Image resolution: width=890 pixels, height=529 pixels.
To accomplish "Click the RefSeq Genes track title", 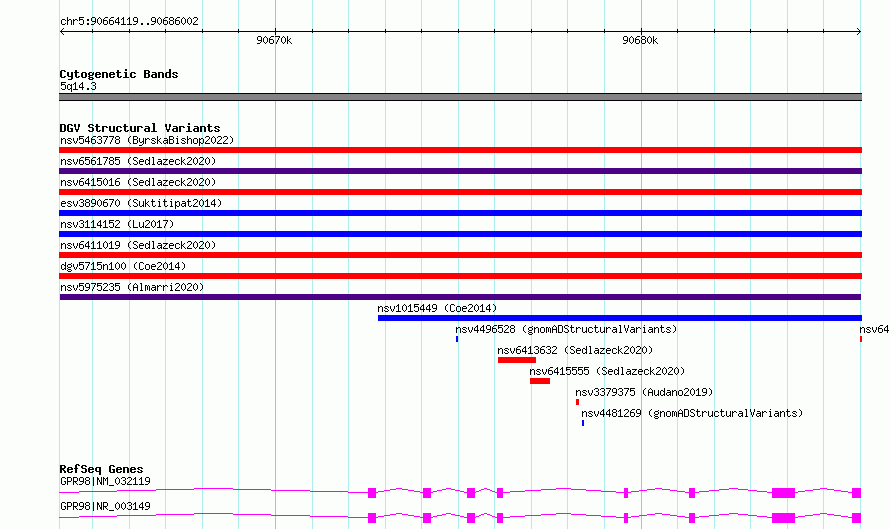I will tap(101, 469).
